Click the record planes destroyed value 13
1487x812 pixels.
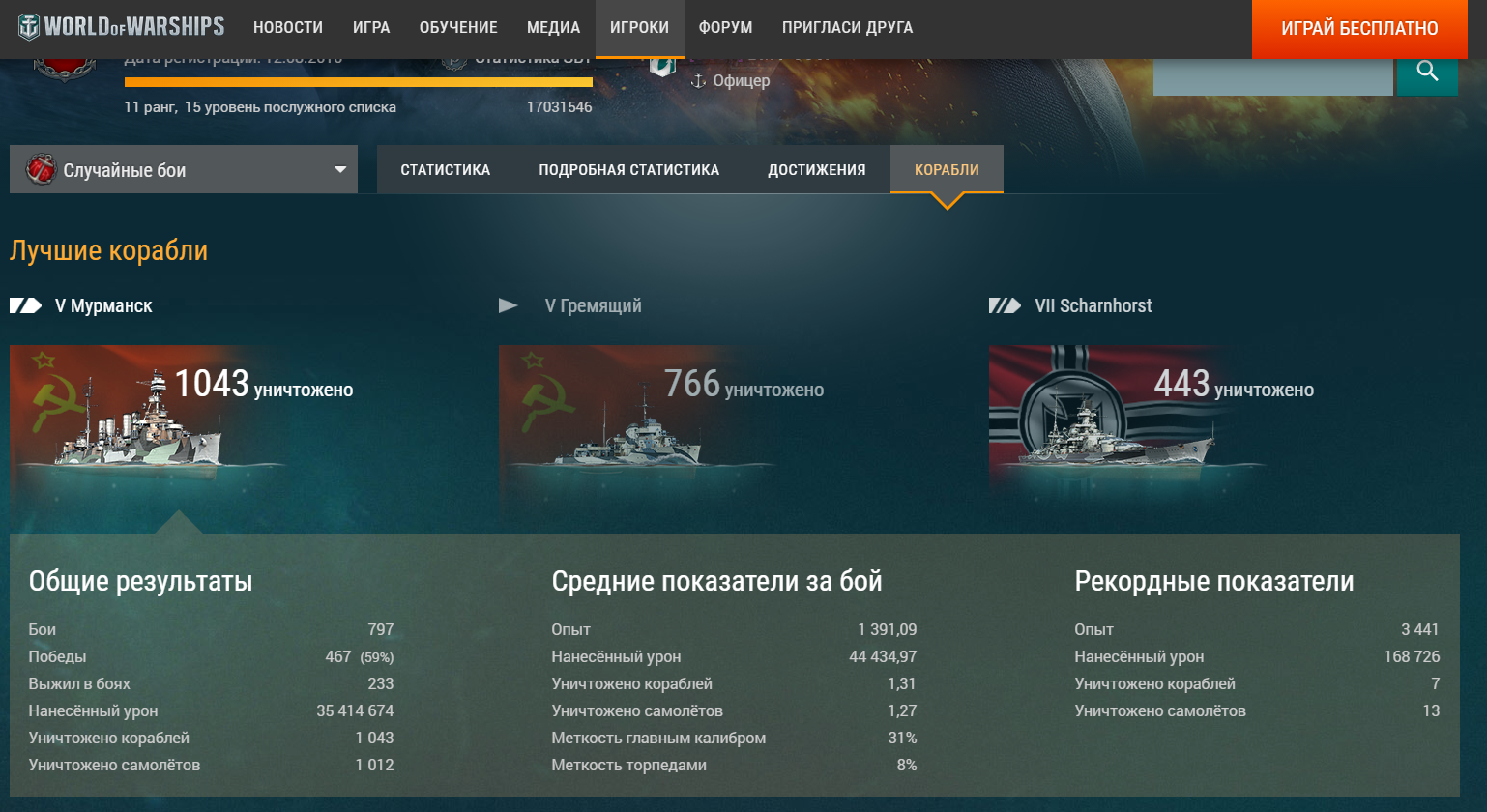(x=1431, y=710)
